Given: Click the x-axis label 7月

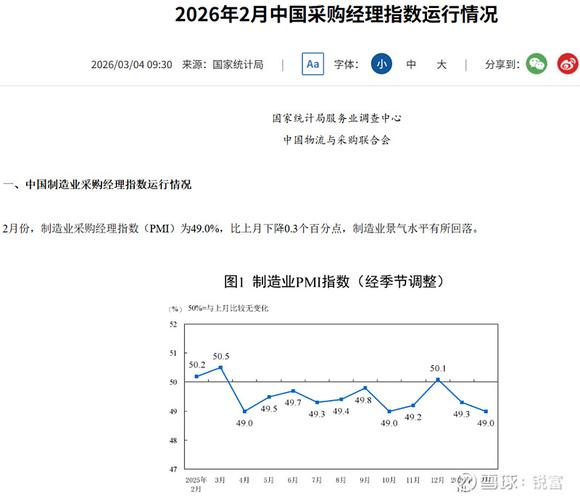Looking at the screenshot, I should [x=317, y=480].
